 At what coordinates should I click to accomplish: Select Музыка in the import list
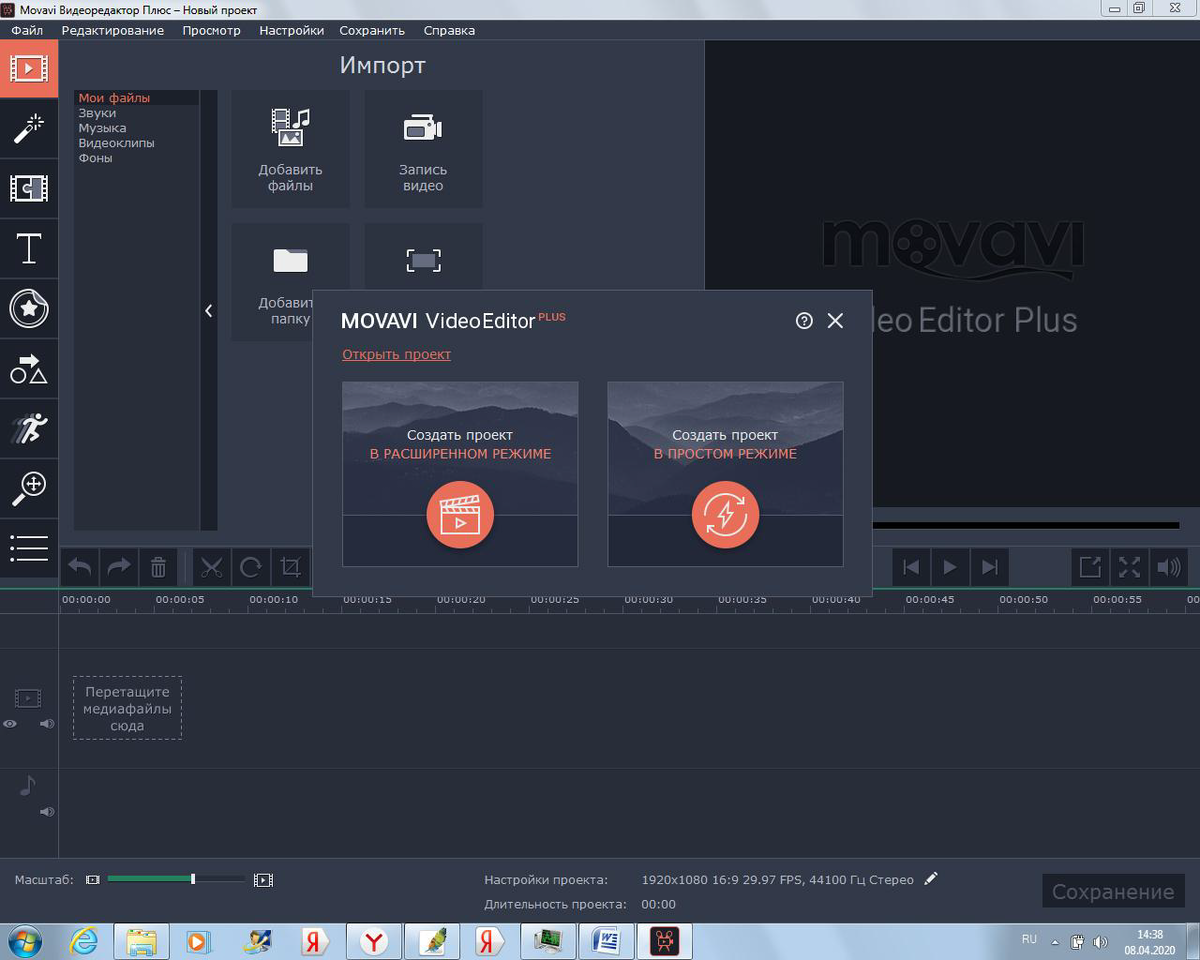click(x=102, y=128)
